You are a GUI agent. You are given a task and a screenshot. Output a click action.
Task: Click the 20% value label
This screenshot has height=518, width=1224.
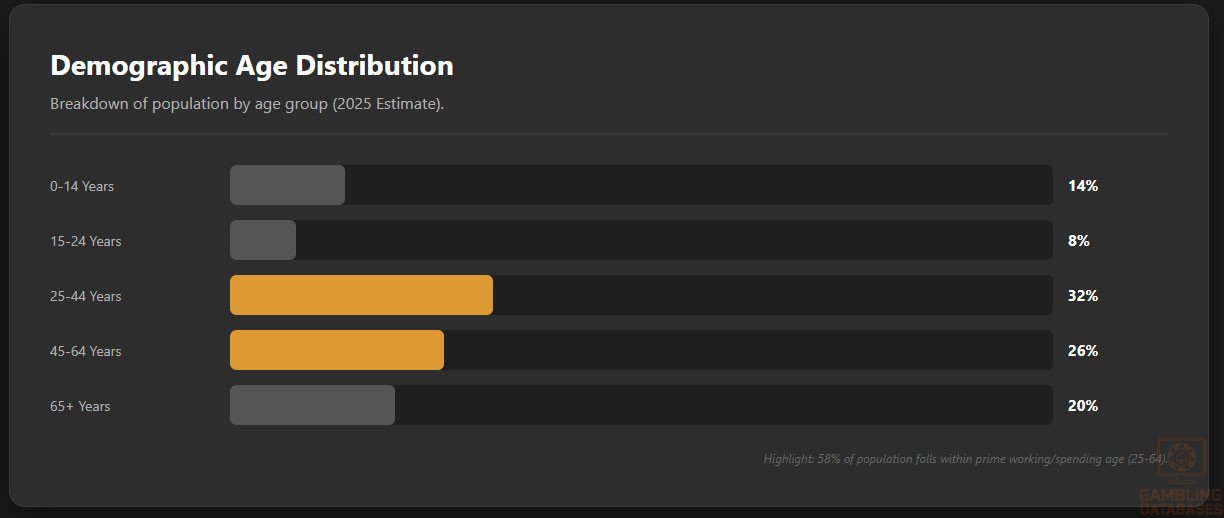coord(1083,406)
